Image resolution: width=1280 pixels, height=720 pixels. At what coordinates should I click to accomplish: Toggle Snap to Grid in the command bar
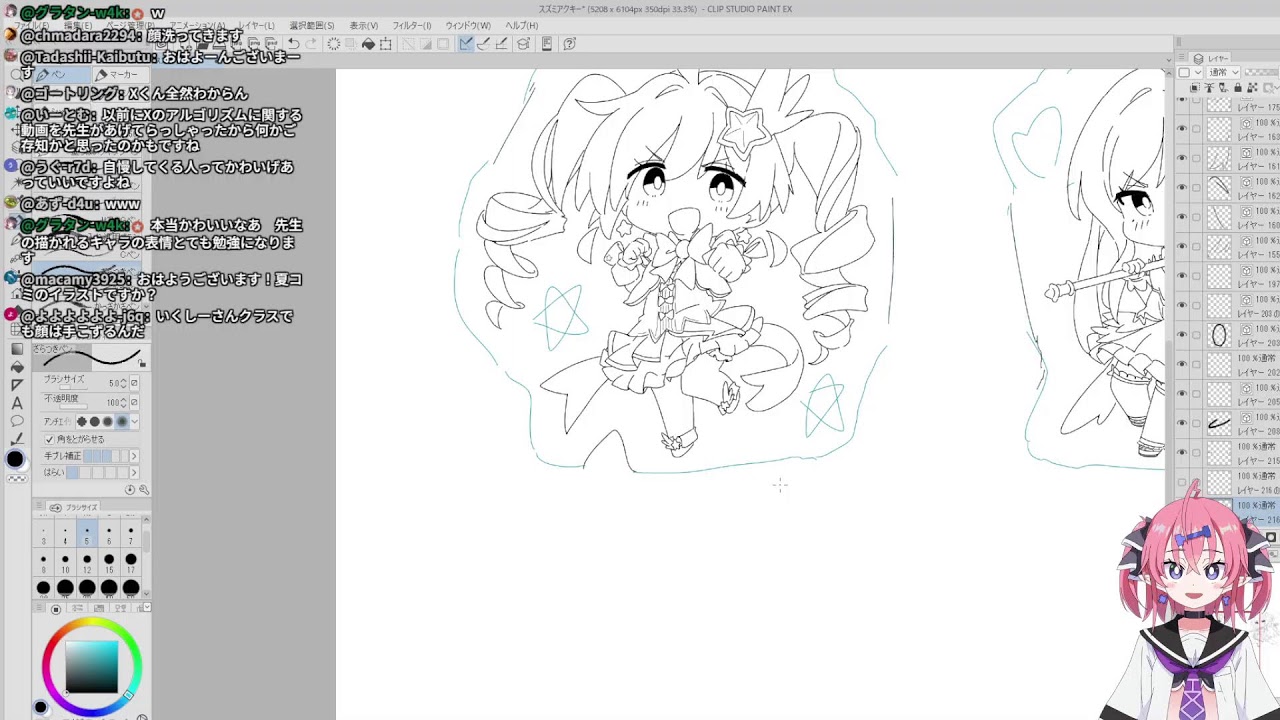click(x=502, y=44)
